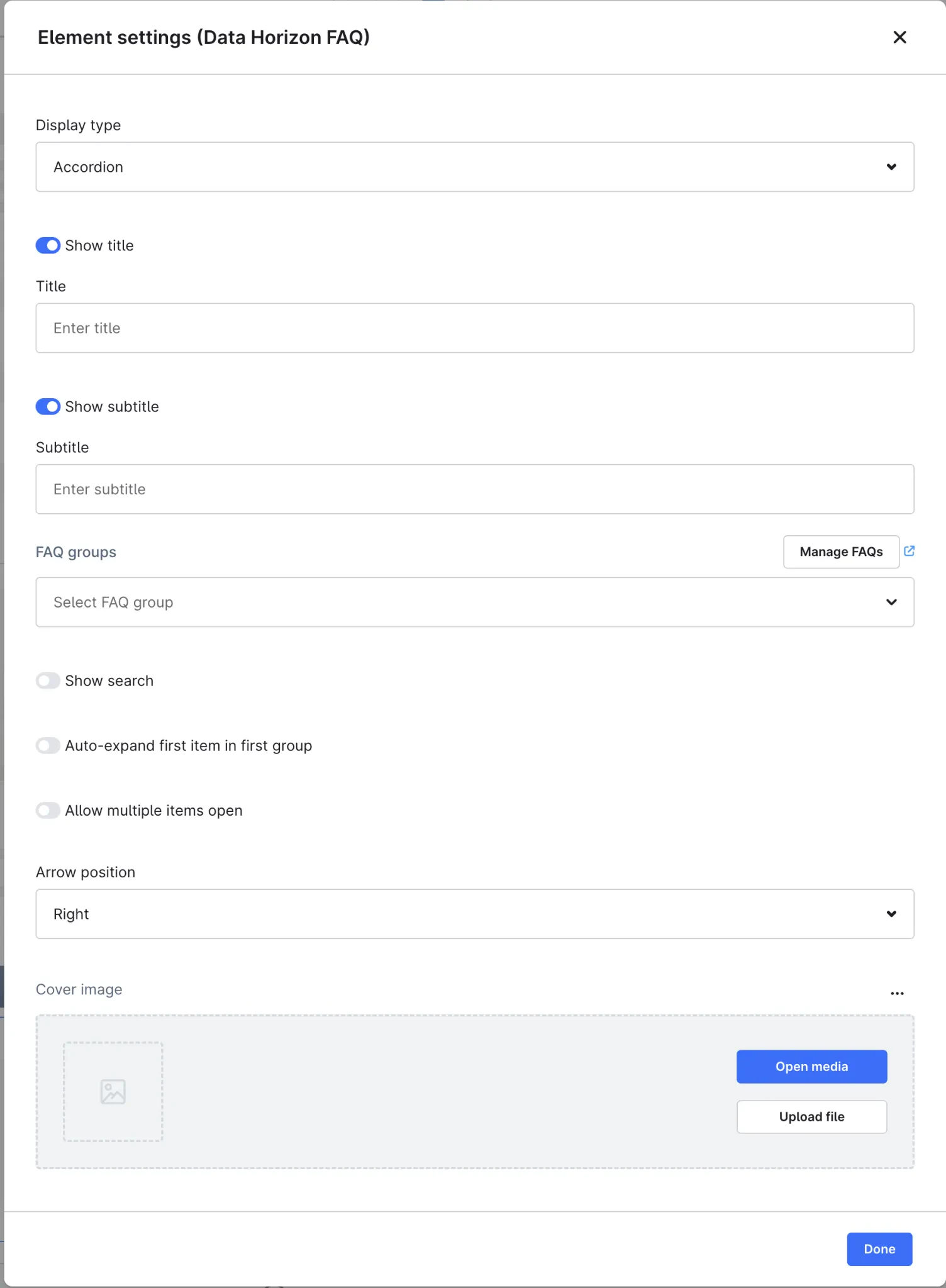Viewport: 946px width, 1288px height.
Task: Click the Upload file button
Action: coord(811,1116)
